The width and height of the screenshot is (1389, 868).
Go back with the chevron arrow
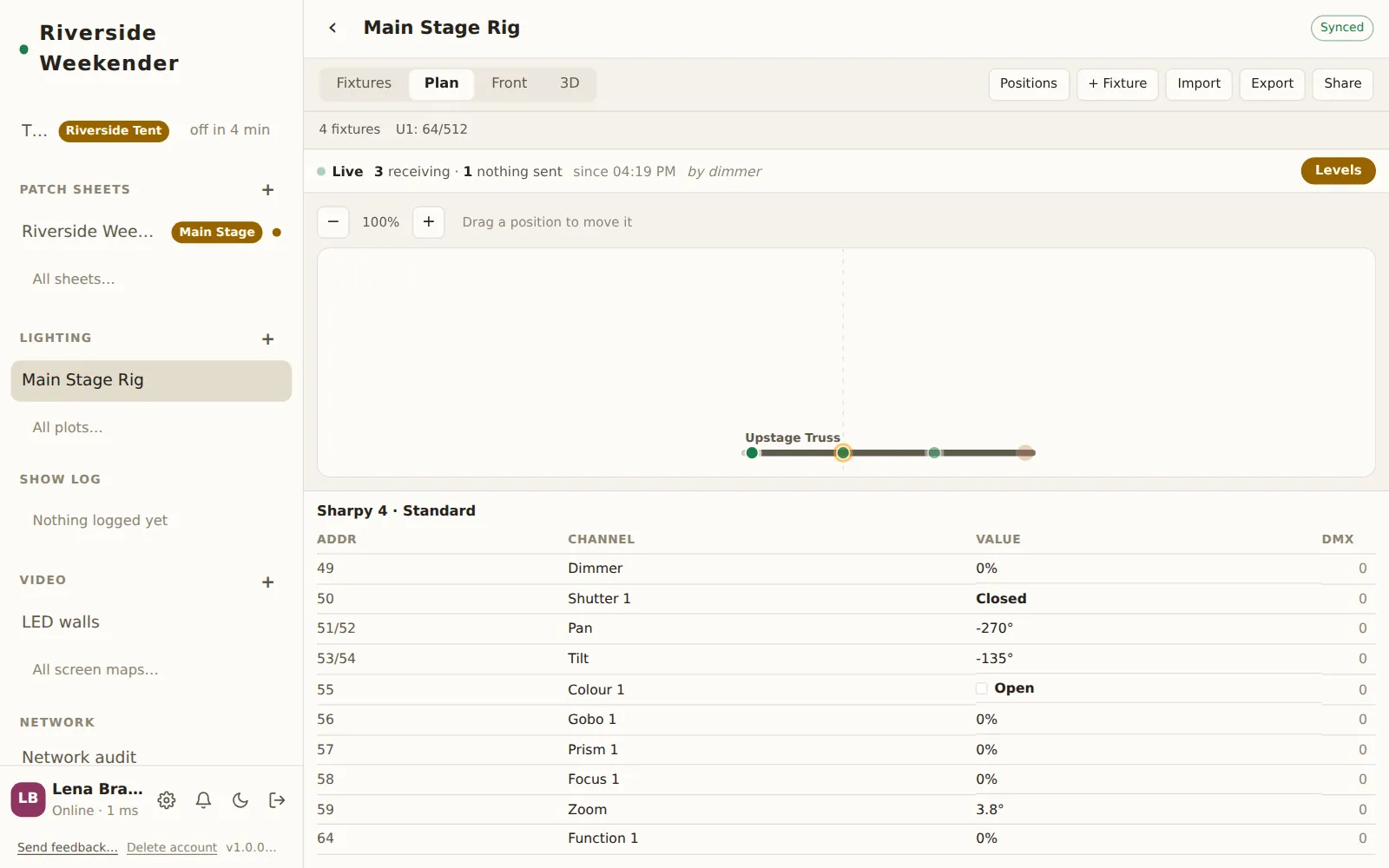coord(332,28)
